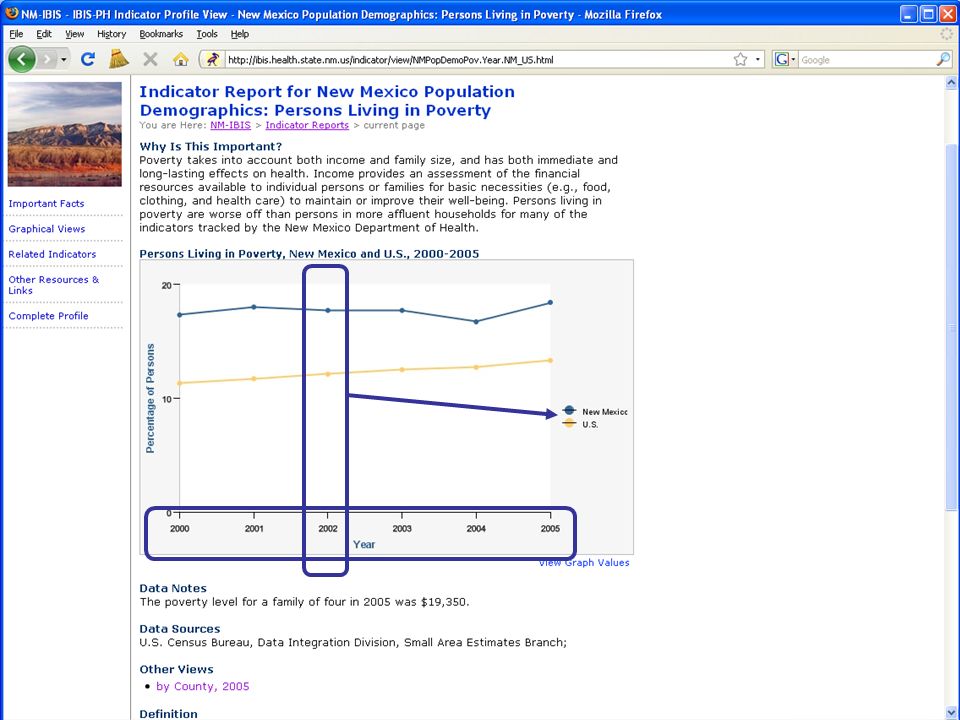Click the loading throbber icon

click(x=947, y=34)
